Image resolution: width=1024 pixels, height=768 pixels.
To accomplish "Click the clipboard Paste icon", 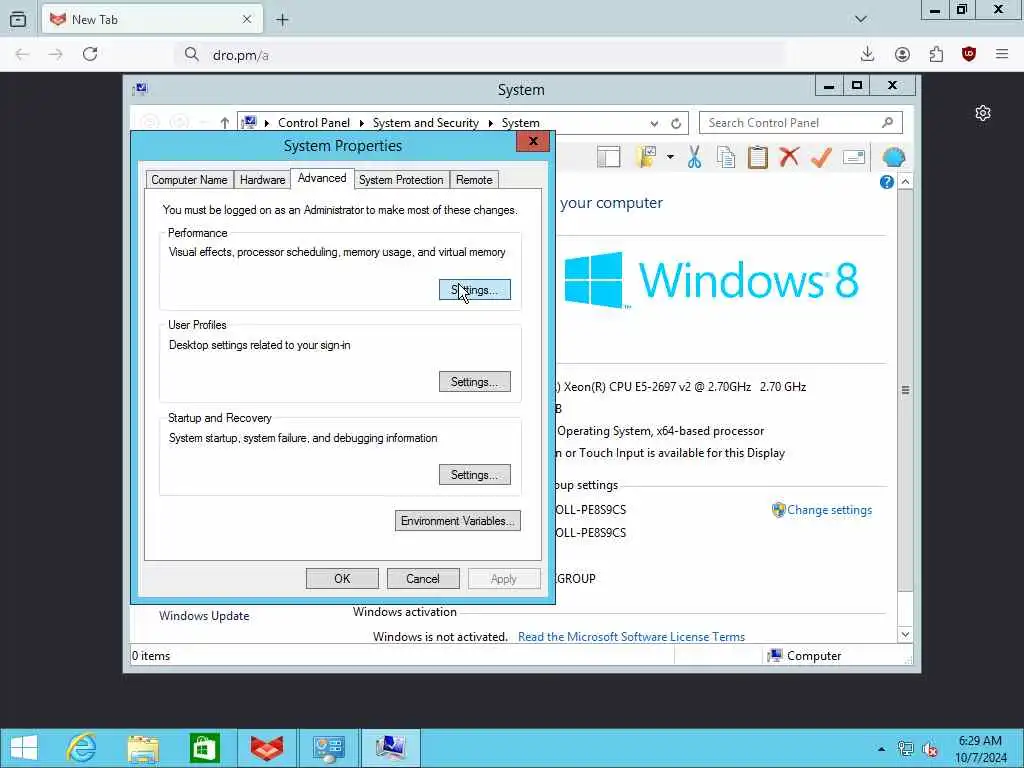I will (758, 157).
